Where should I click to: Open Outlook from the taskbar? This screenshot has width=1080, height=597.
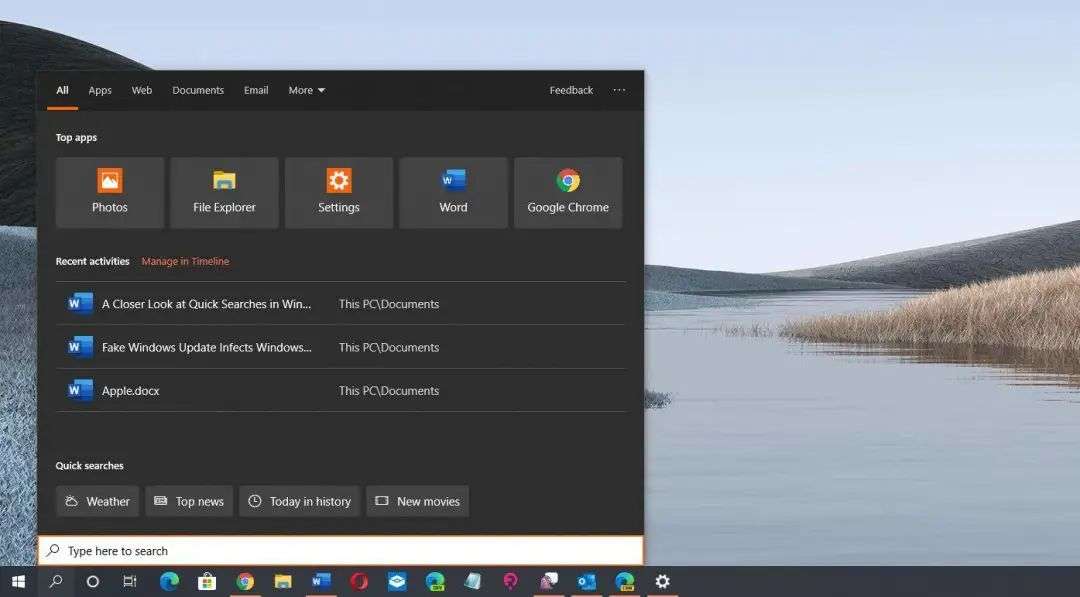click(586, 581)
